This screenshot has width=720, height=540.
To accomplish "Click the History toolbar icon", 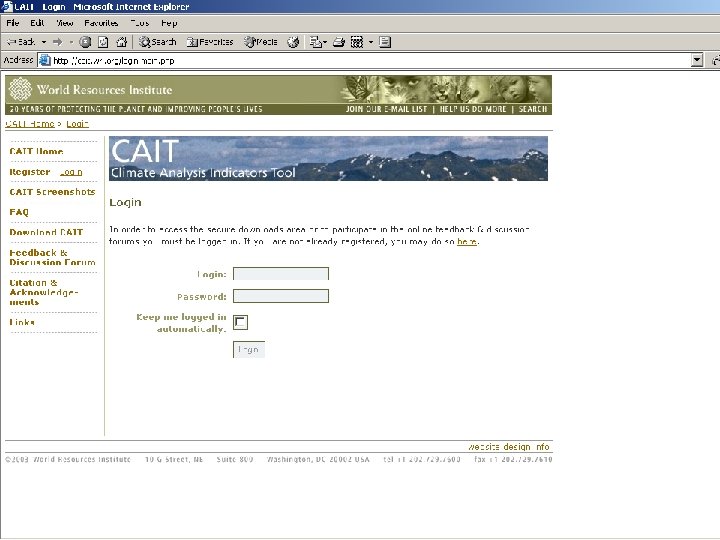I will click(x=293, y=42).
